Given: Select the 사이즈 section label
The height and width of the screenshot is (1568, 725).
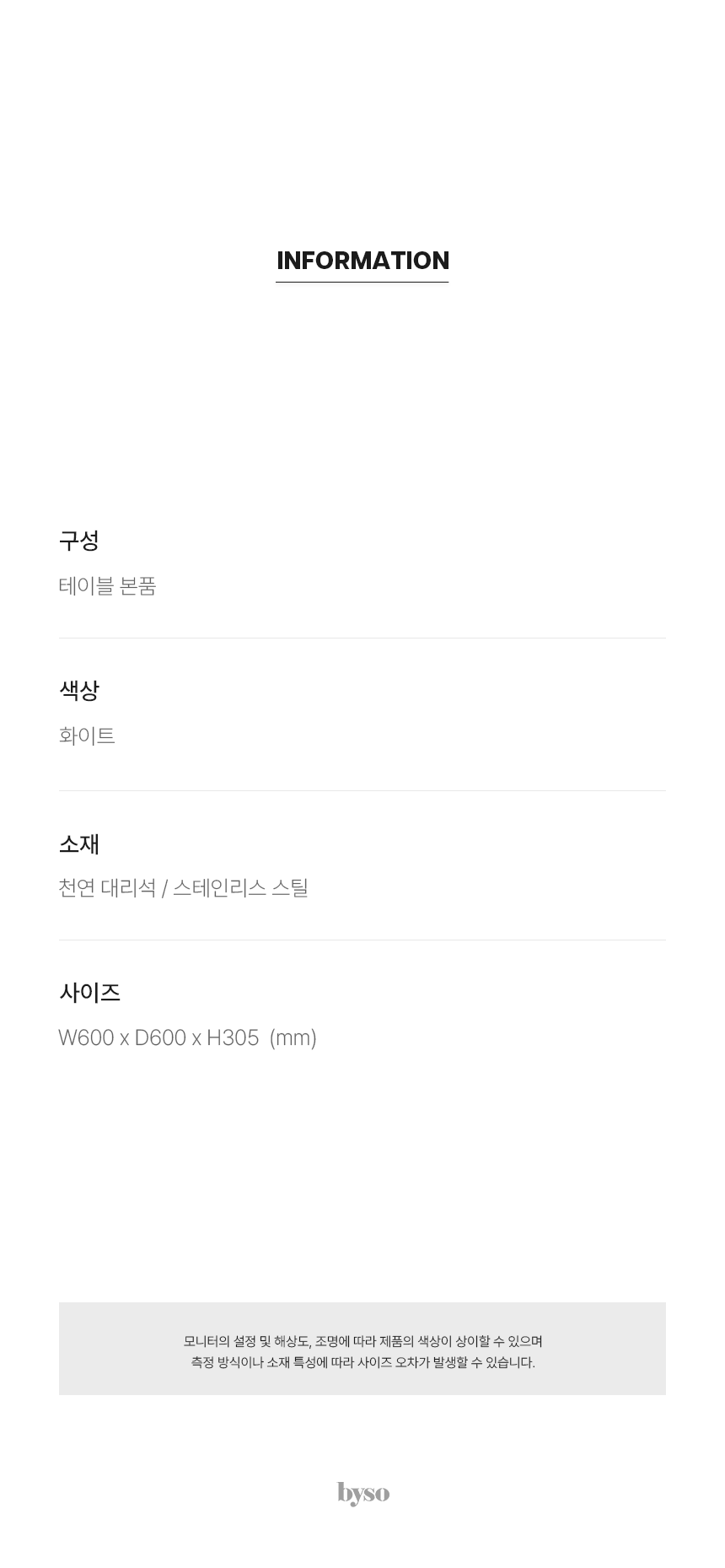Looking at the screenshot, I should point(90,993).
